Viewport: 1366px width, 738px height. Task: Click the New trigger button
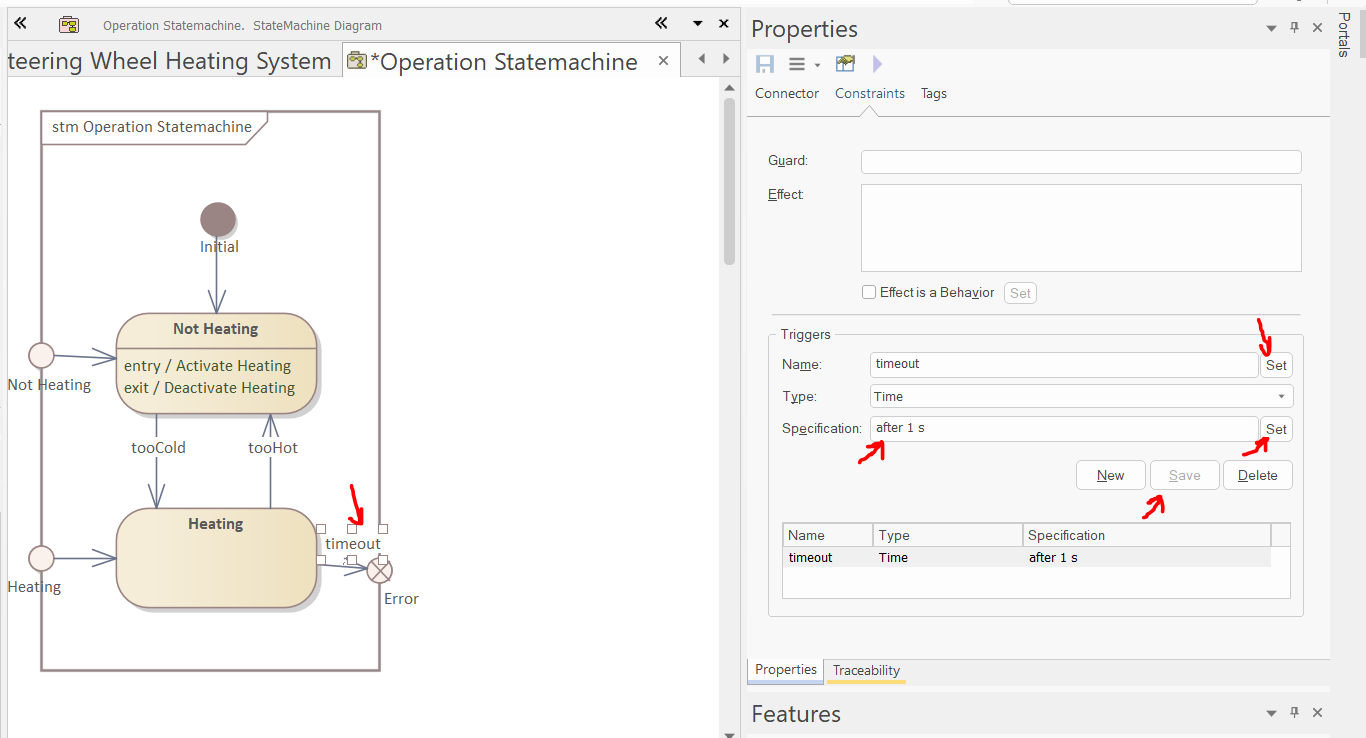click(x=1110, y=475)
